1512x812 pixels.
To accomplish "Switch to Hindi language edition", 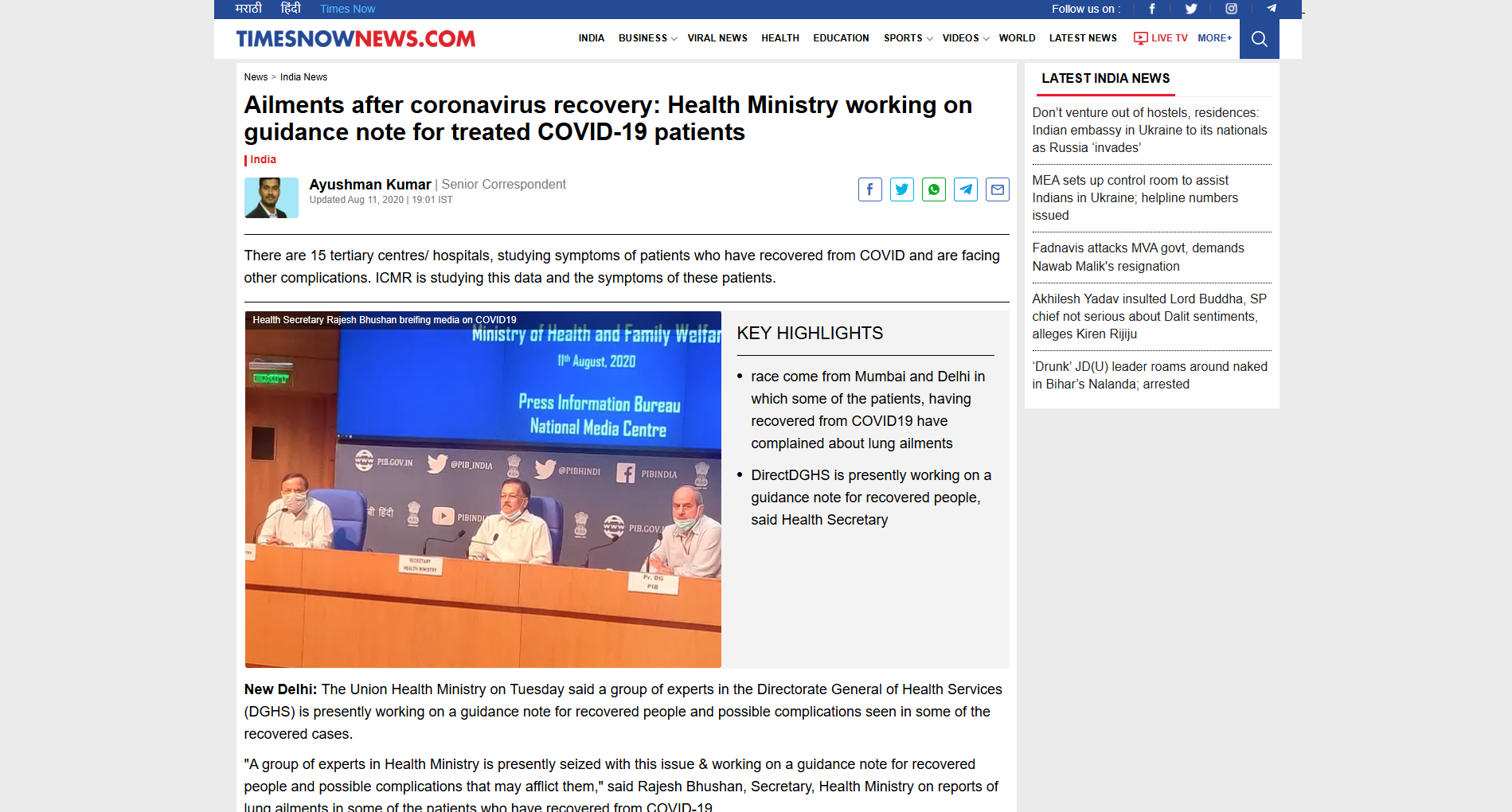I will [x=291, y=9].
